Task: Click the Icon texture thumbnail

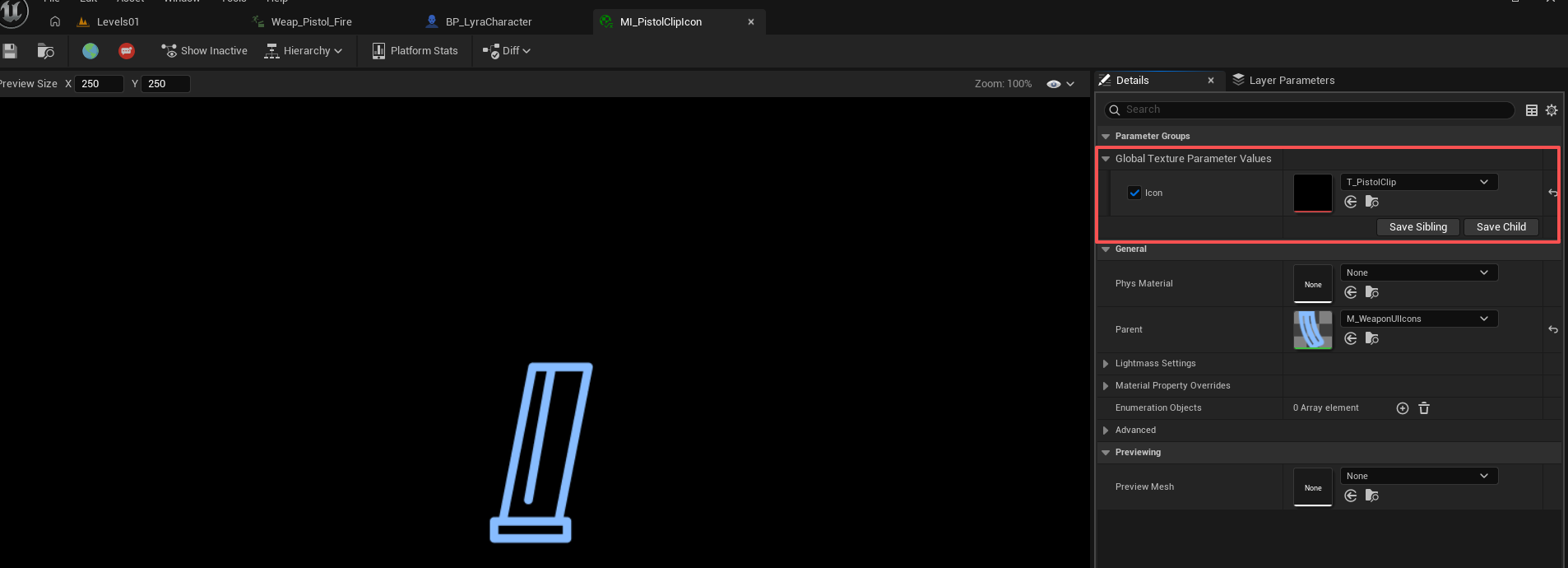Action: [1313, 193]
